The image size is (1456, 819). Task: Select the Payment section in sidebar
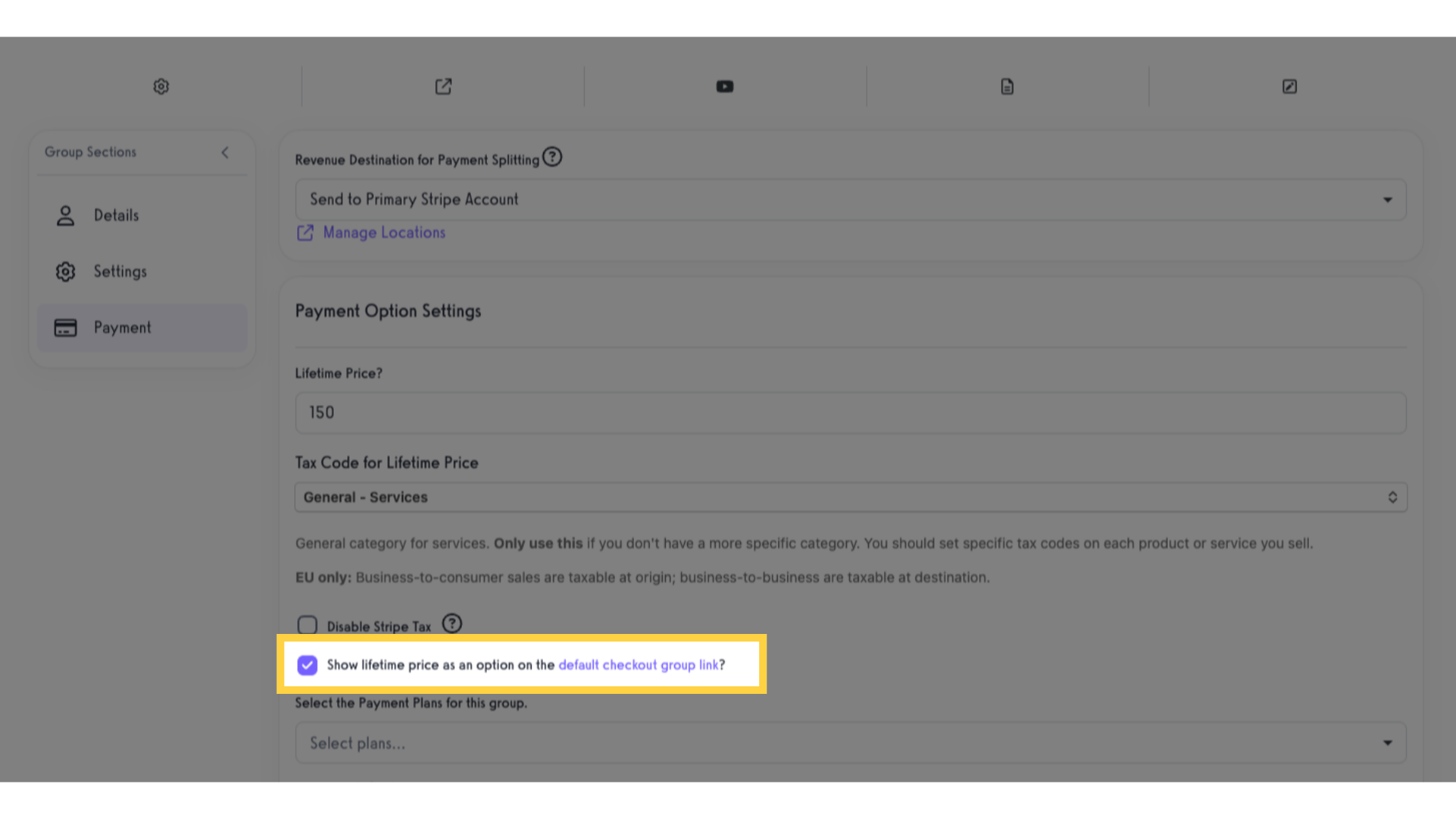142,328
